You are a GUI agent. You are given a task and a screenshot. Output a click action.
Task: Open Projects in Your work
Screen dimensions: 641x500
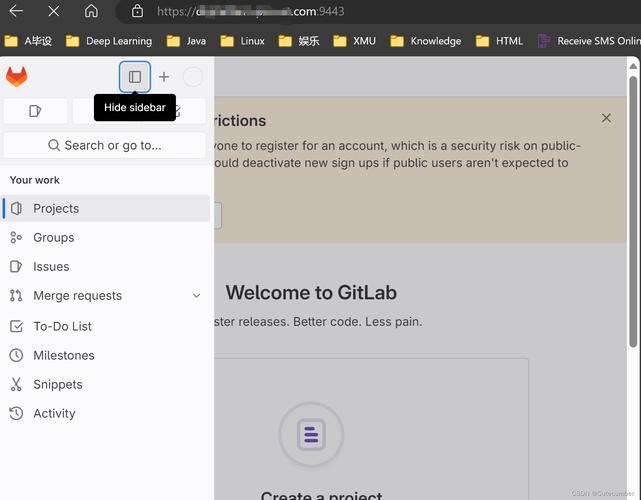[x=106, y=209]
